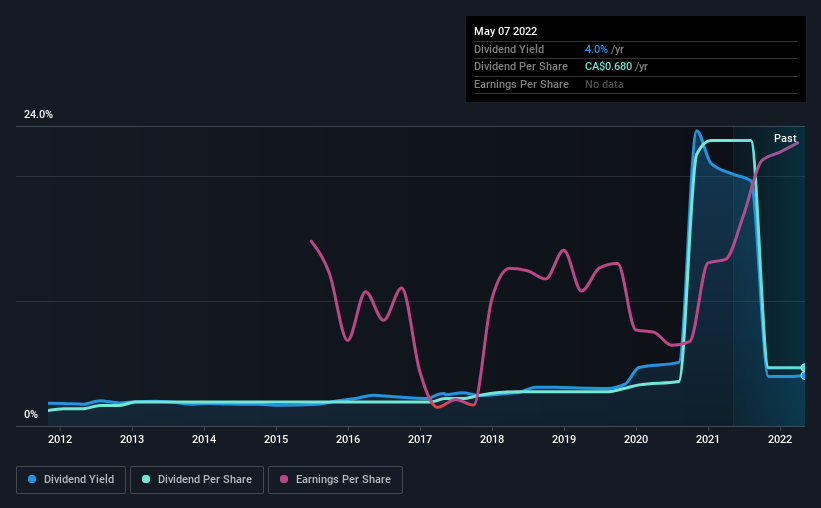
Task: Click the Dividend Per Share end-point marker
Action: pos(803,368)
